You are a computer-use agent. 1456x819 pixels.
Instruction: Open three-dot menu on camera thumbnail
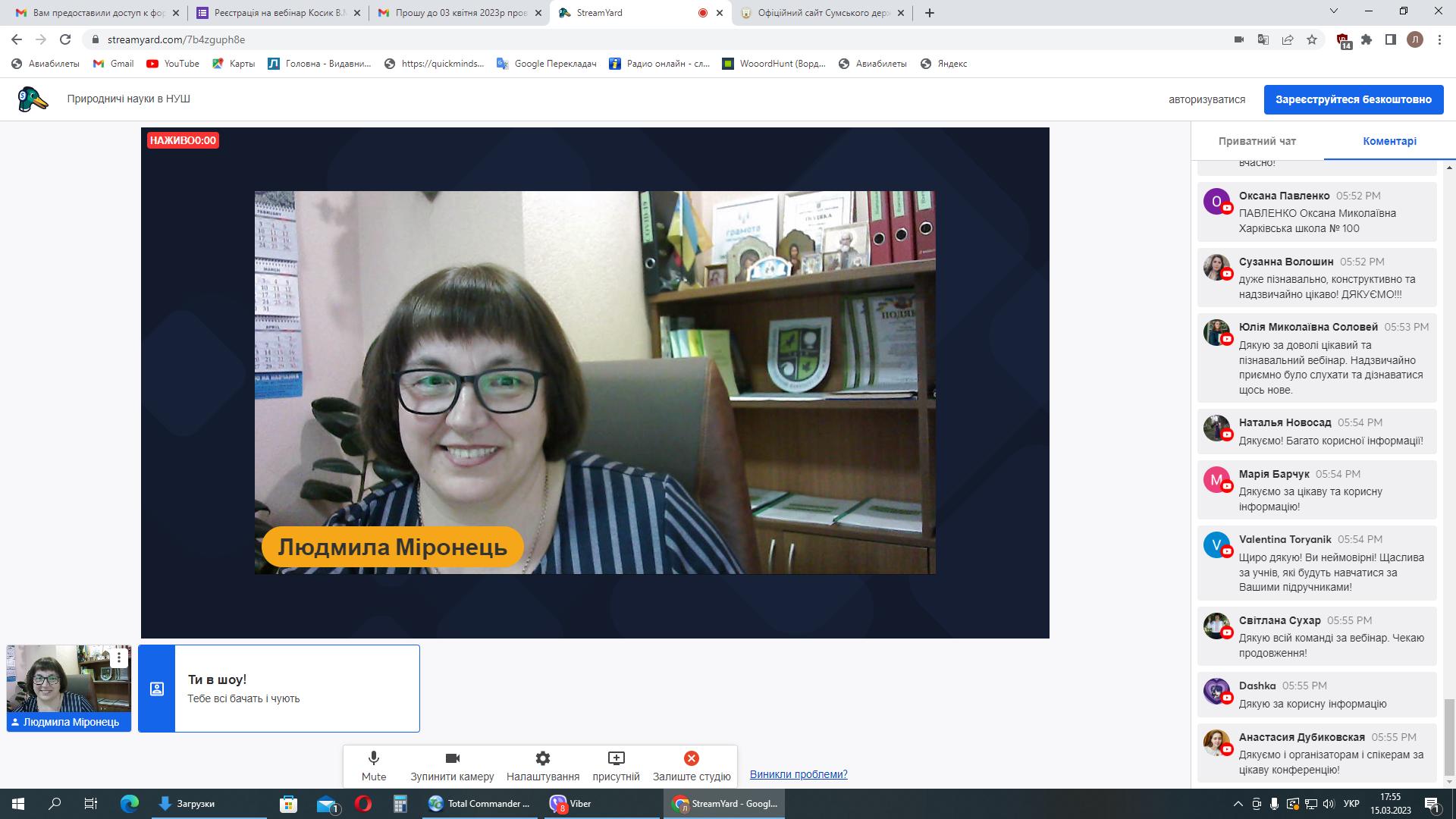(118, 658)
